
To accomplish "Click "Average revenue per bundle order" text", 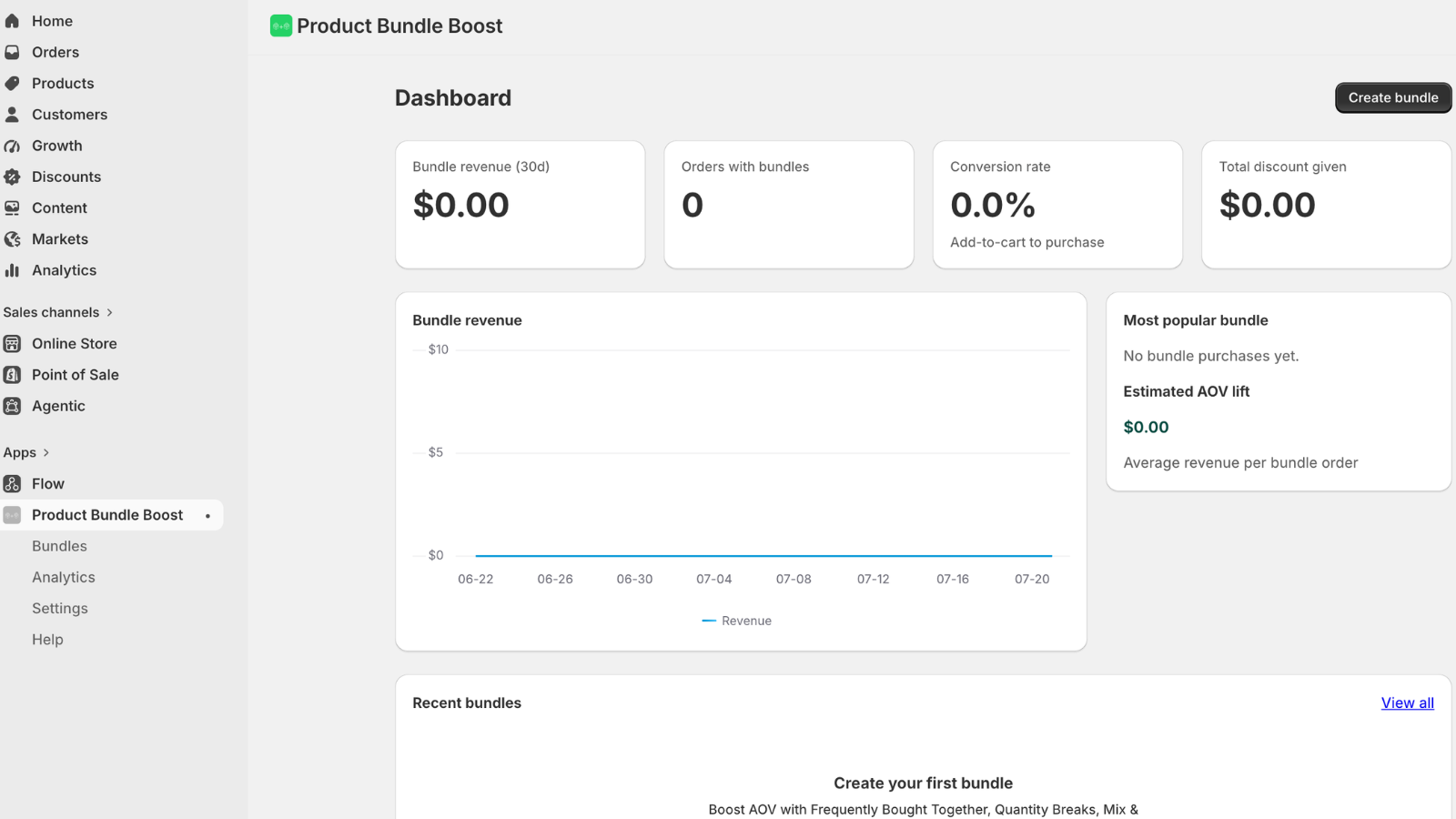I will tap(1240, 462).
